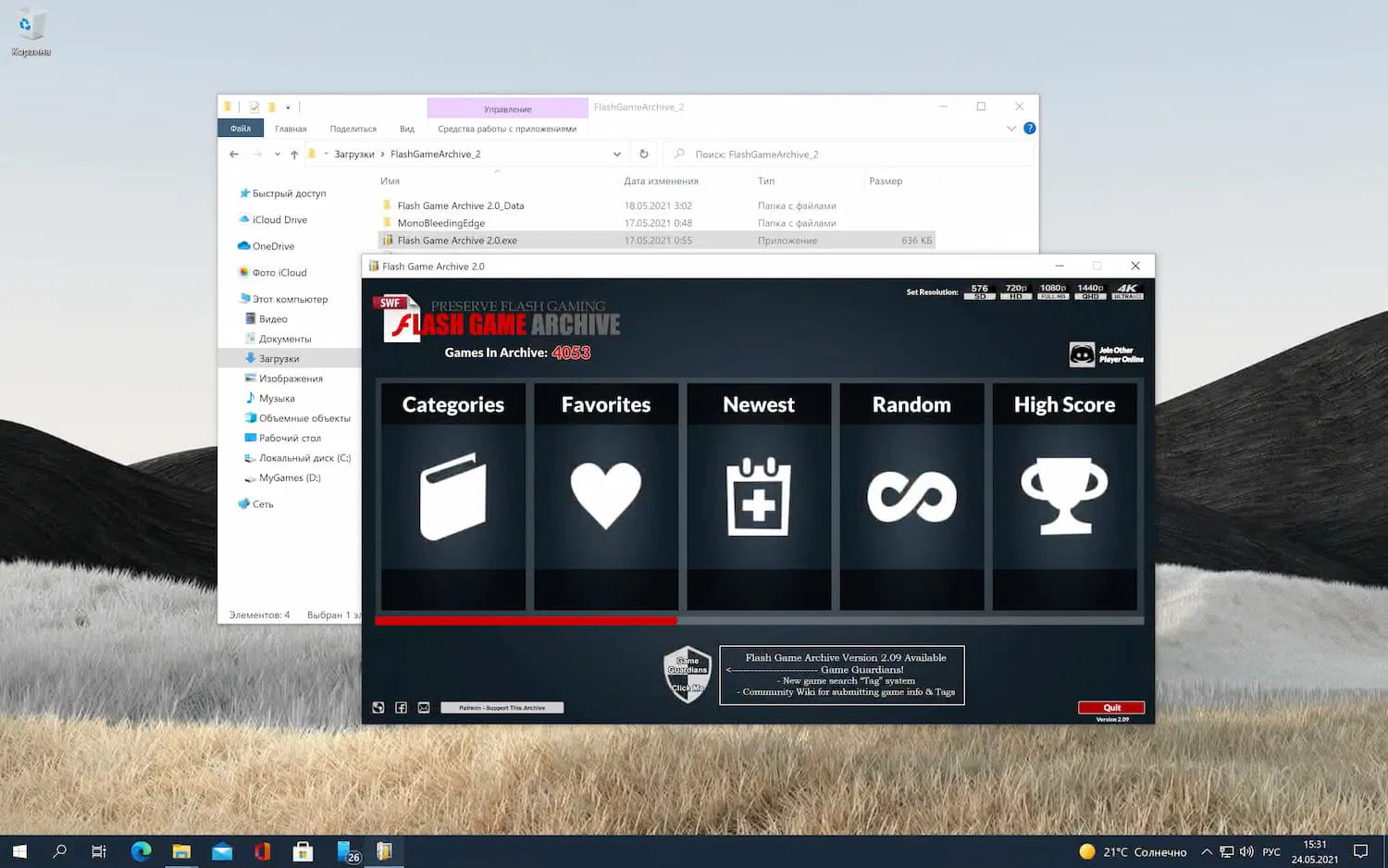Click the Управление contextual tab header
Screen dimensions: 1388x868
click(x=508, y=108)
